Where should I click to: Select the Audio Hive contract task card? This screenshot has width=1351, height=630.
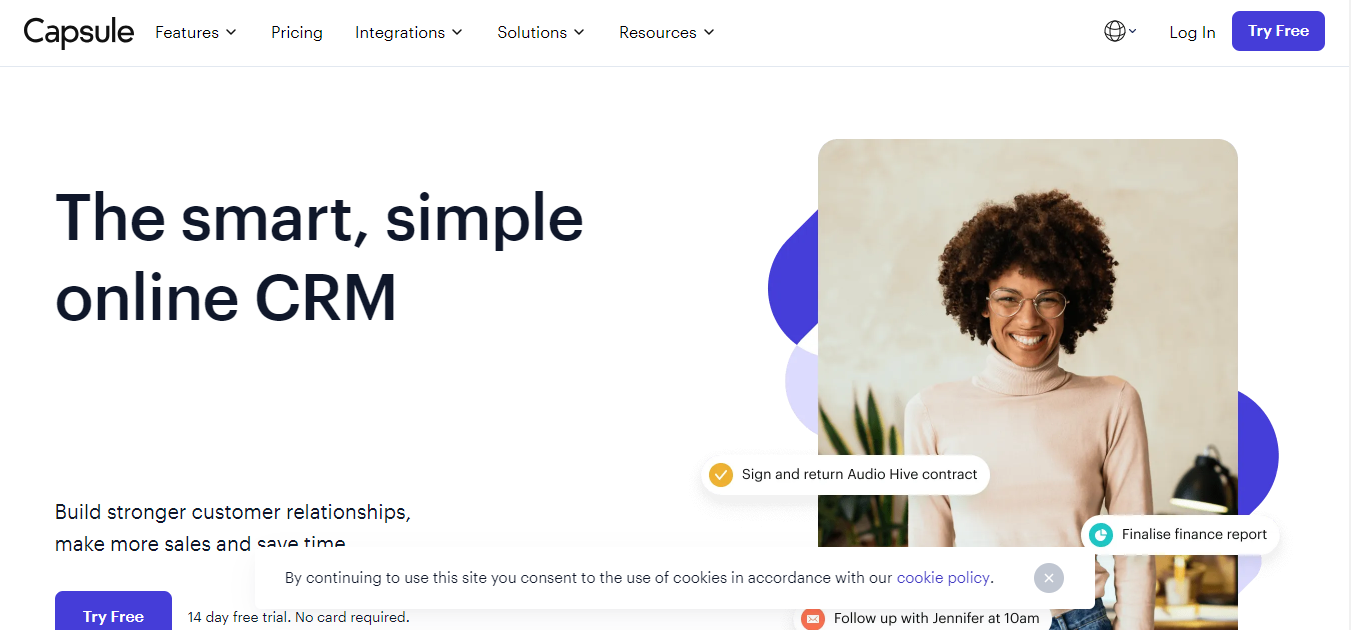click(x=845, y=475)
